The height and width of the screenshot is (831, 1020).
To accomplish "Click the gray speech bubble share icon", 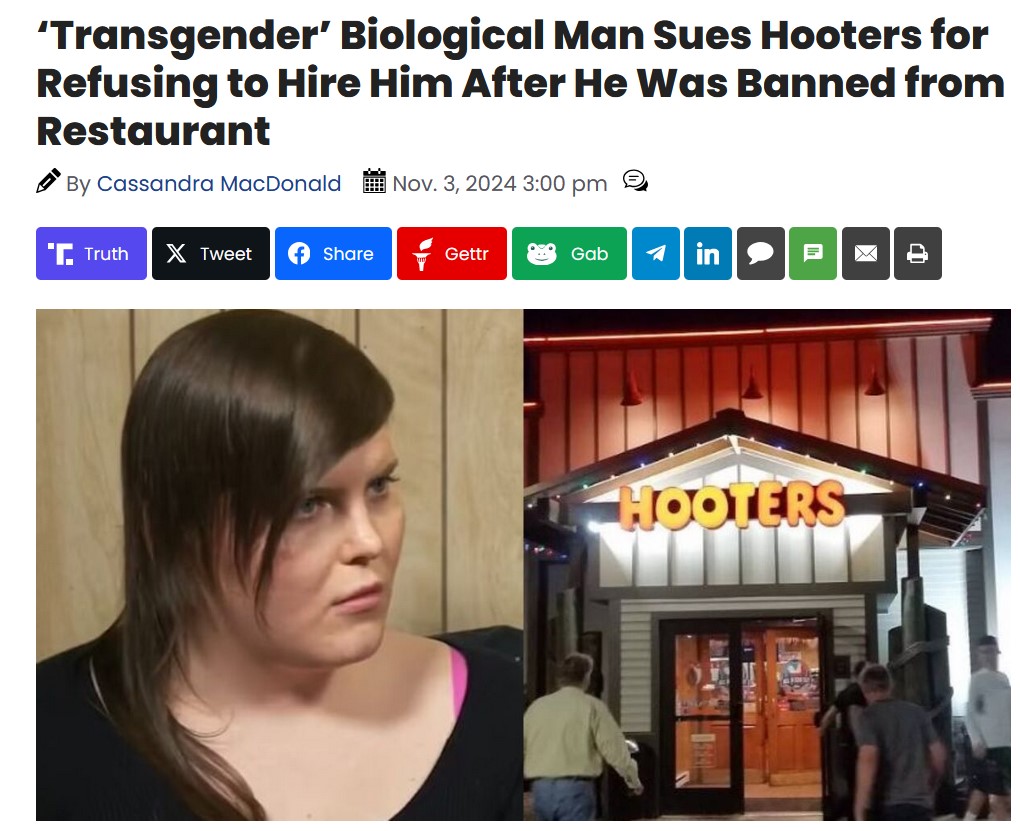I will [760, 254].
